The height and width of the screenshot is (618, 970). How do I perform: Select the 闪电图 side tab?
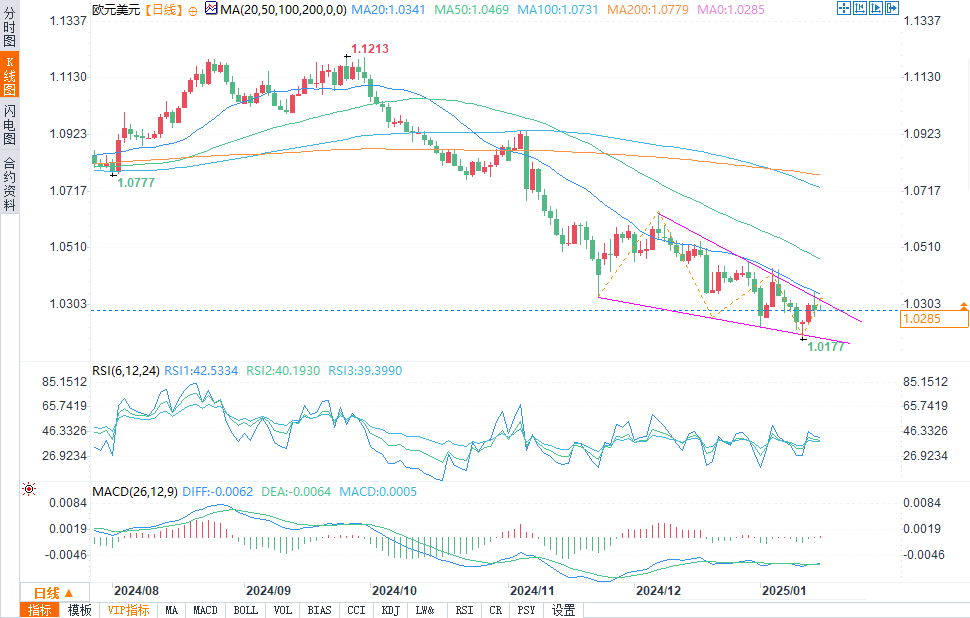9,124
